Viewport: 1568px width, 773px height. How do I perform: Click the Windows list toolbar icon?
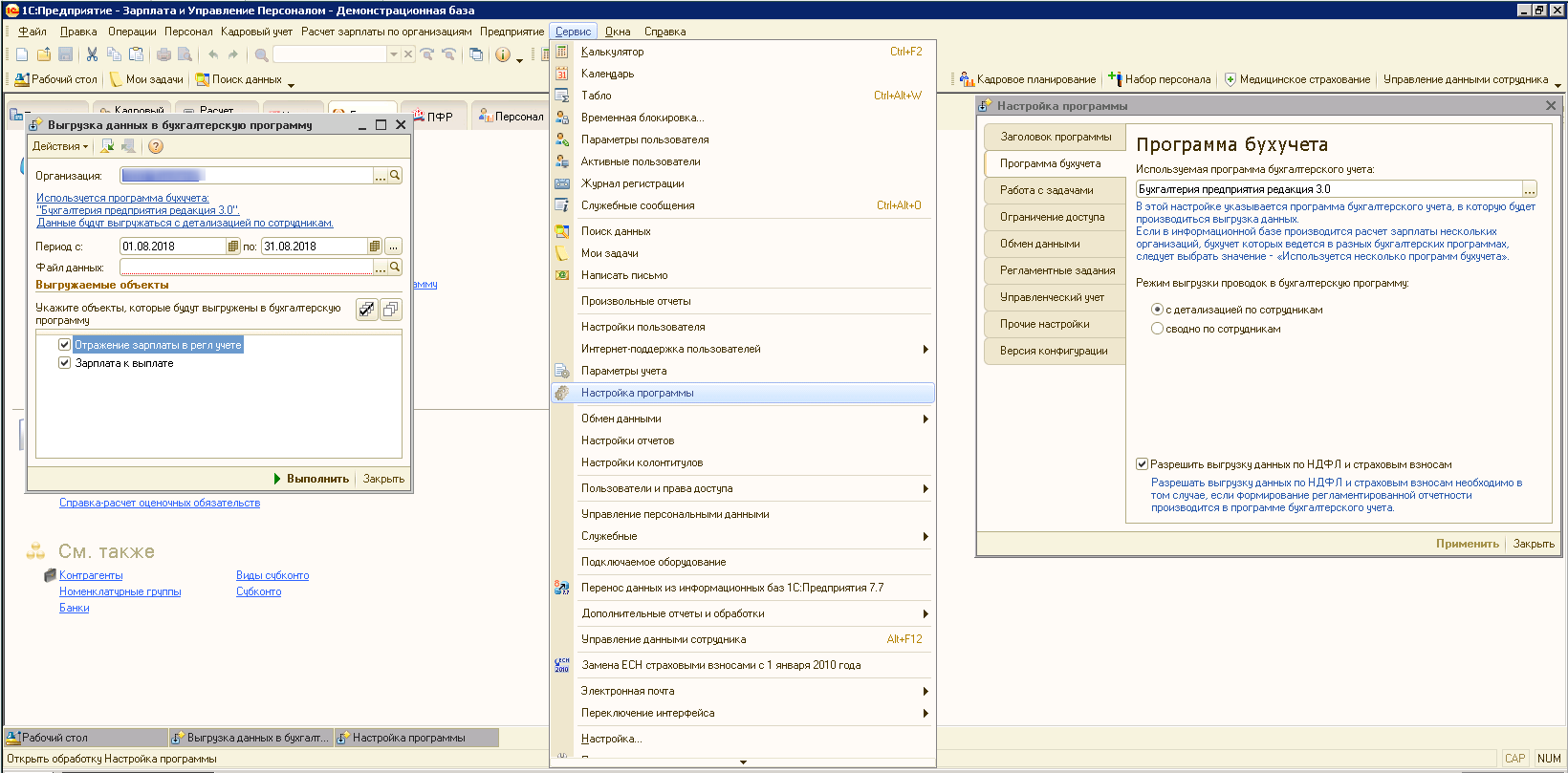pos(476,54)
